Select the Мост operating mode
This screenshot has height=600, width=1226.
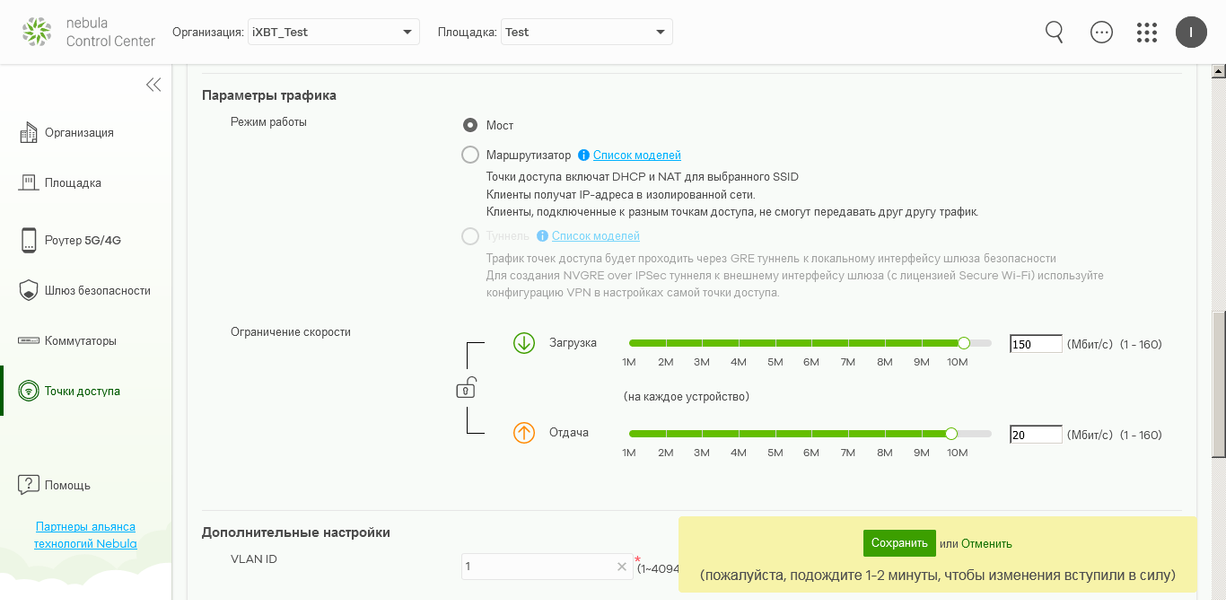coord(470,125)
